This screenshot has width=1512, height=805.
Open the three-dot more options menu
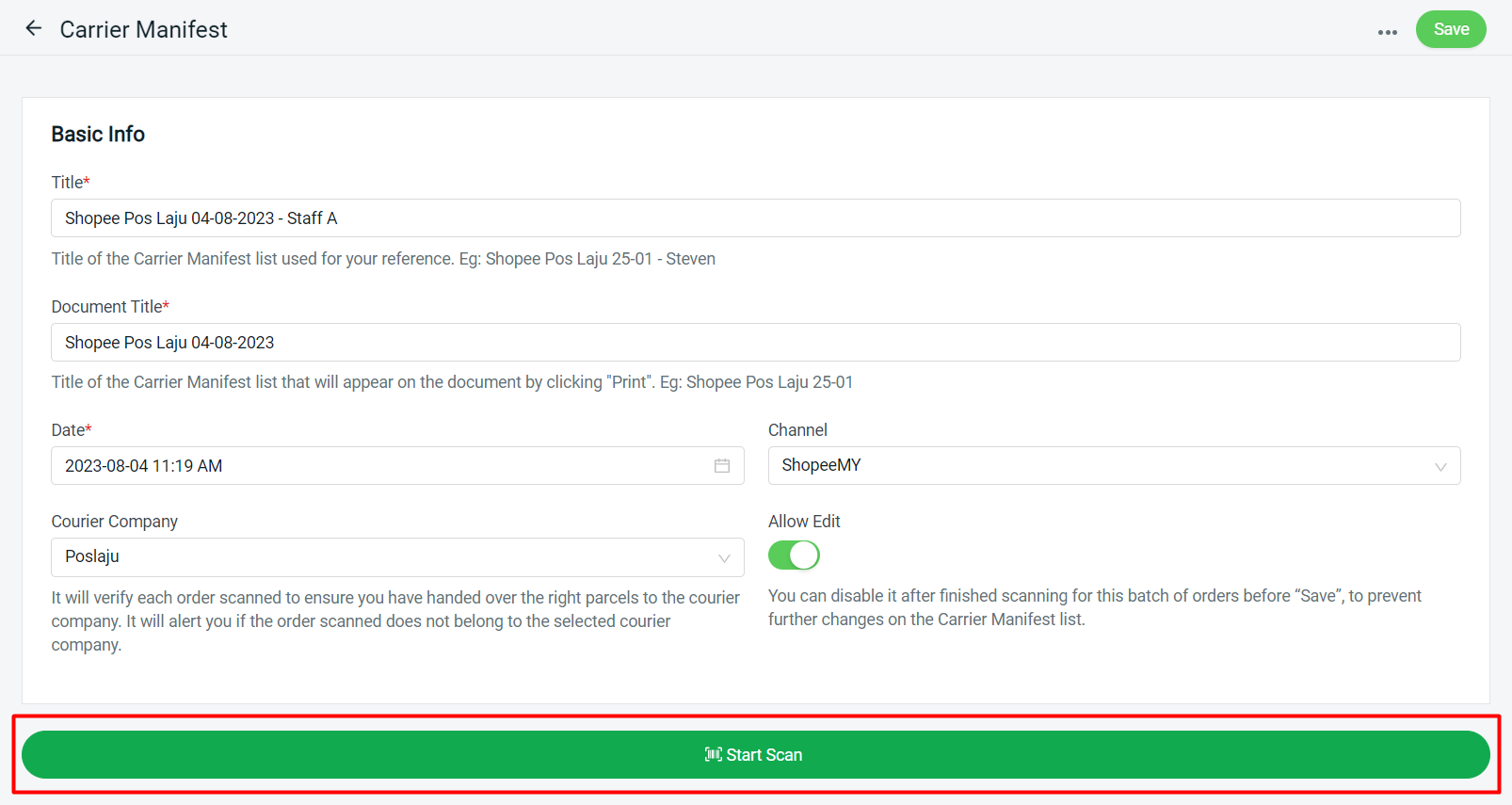[x=1387, y=32]
